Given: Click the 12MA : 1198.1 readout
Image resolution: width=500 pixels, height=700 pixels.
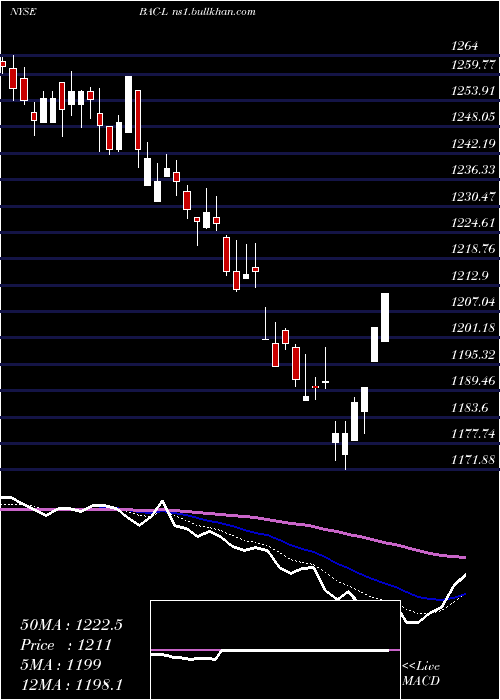Looking at the screenshot, I should (71, 684).
